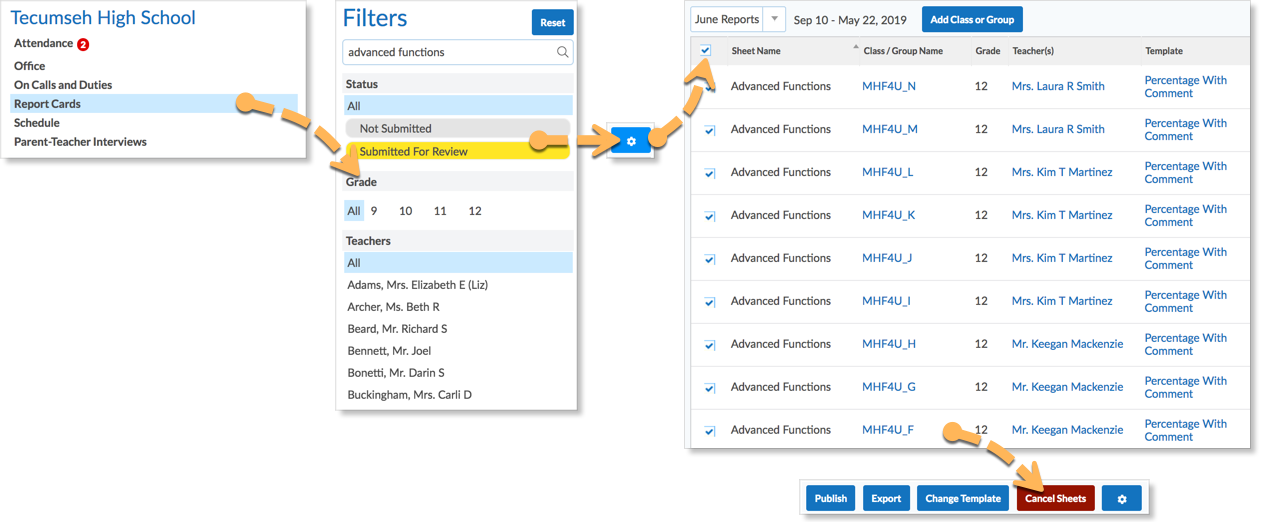Viewport: 1261px width, 522px height.
Task: Select the All status filter
Action: (458, 106)
